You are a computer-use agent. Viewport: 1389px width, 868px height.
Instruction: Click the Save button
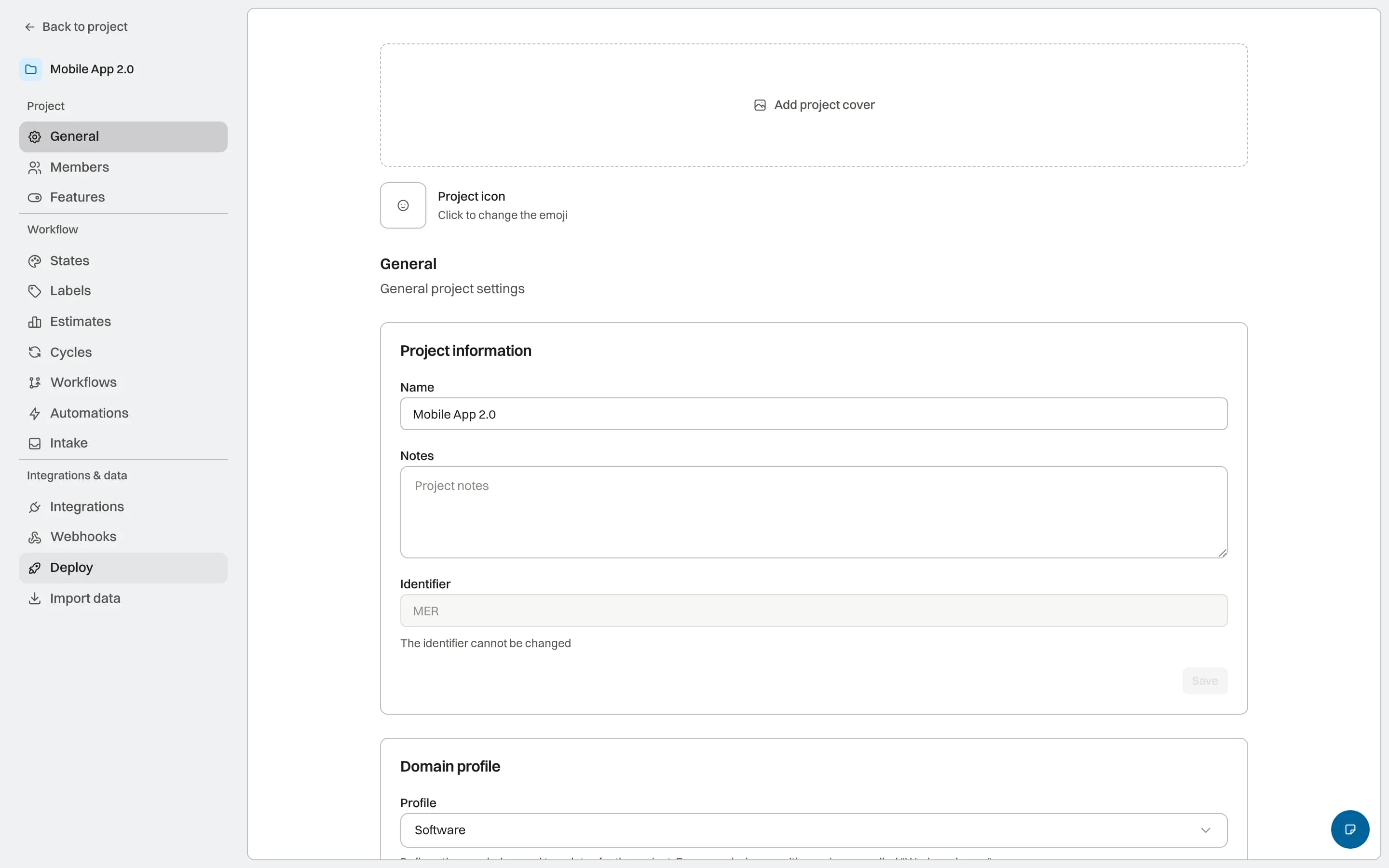coord(1205,680)
